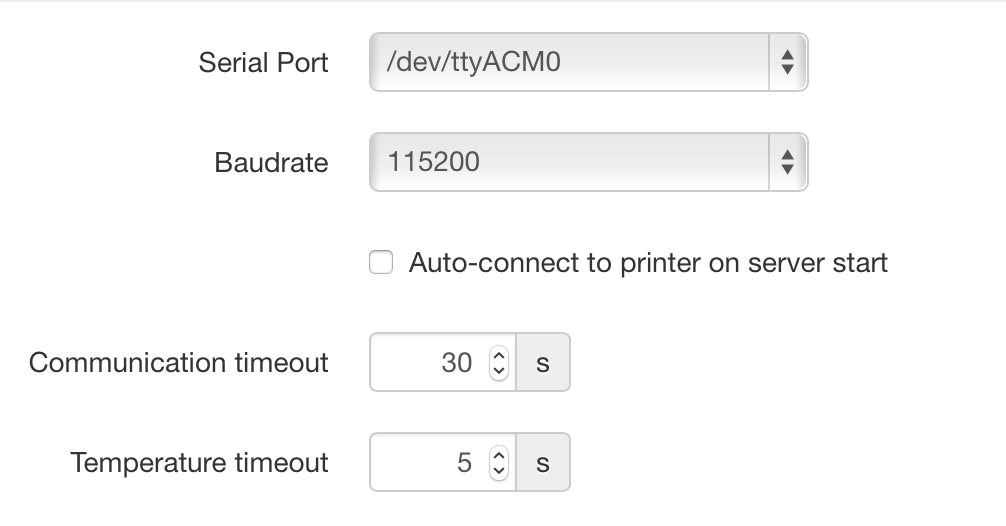Click the up arrowhead on Serial Port selector
The image size is (1006, 526).
pyautogui.click(x=787, y=55)
